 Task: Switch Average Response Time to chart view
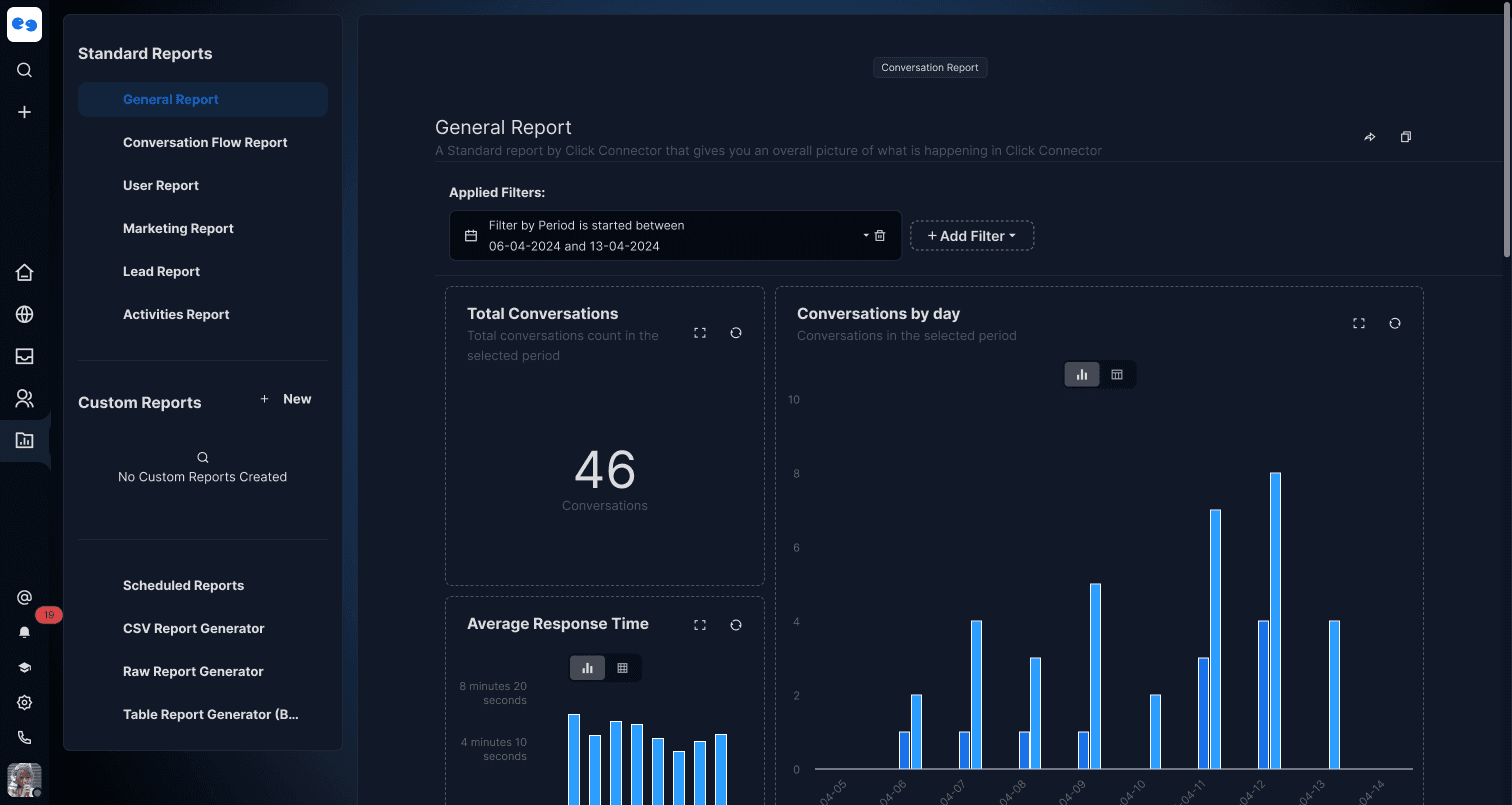[x=588, y=668]
